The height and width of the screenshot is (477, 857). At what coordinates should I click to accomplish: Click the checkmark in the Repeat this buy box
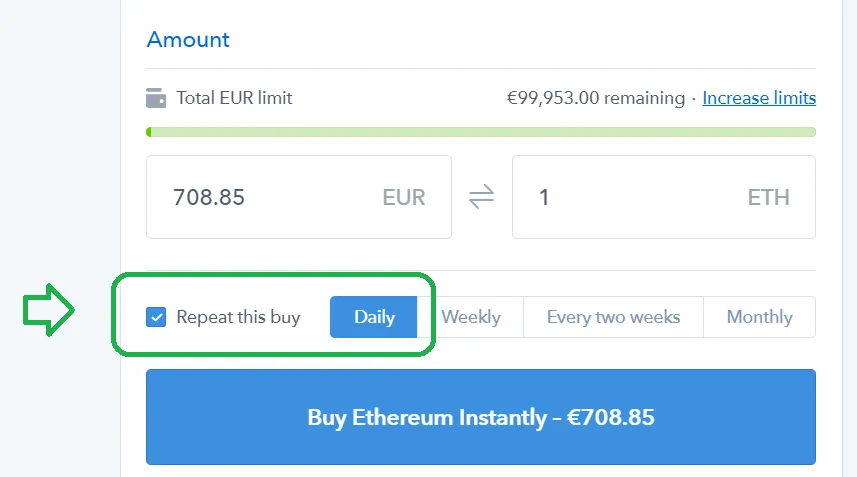156,317
